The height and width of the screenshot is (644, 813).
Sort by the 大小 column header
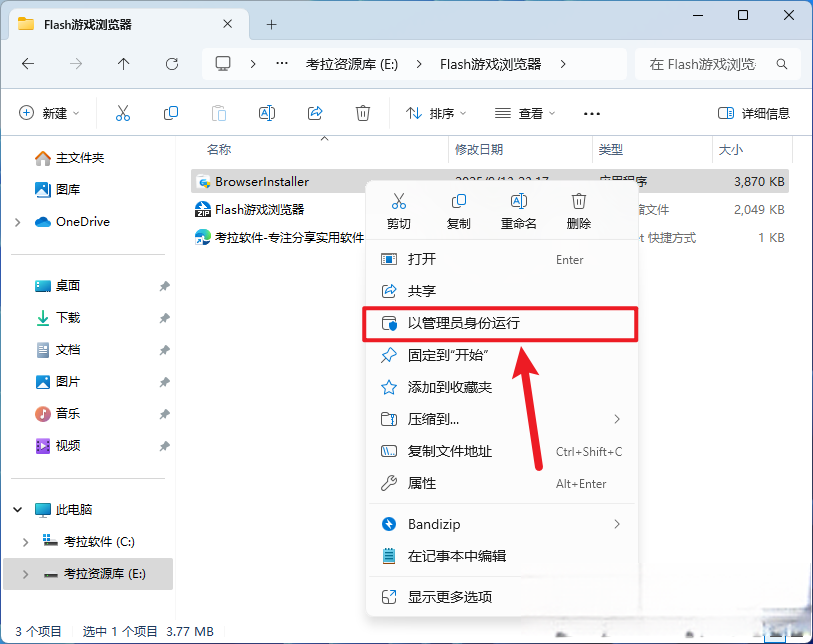[x=731, y=150]
